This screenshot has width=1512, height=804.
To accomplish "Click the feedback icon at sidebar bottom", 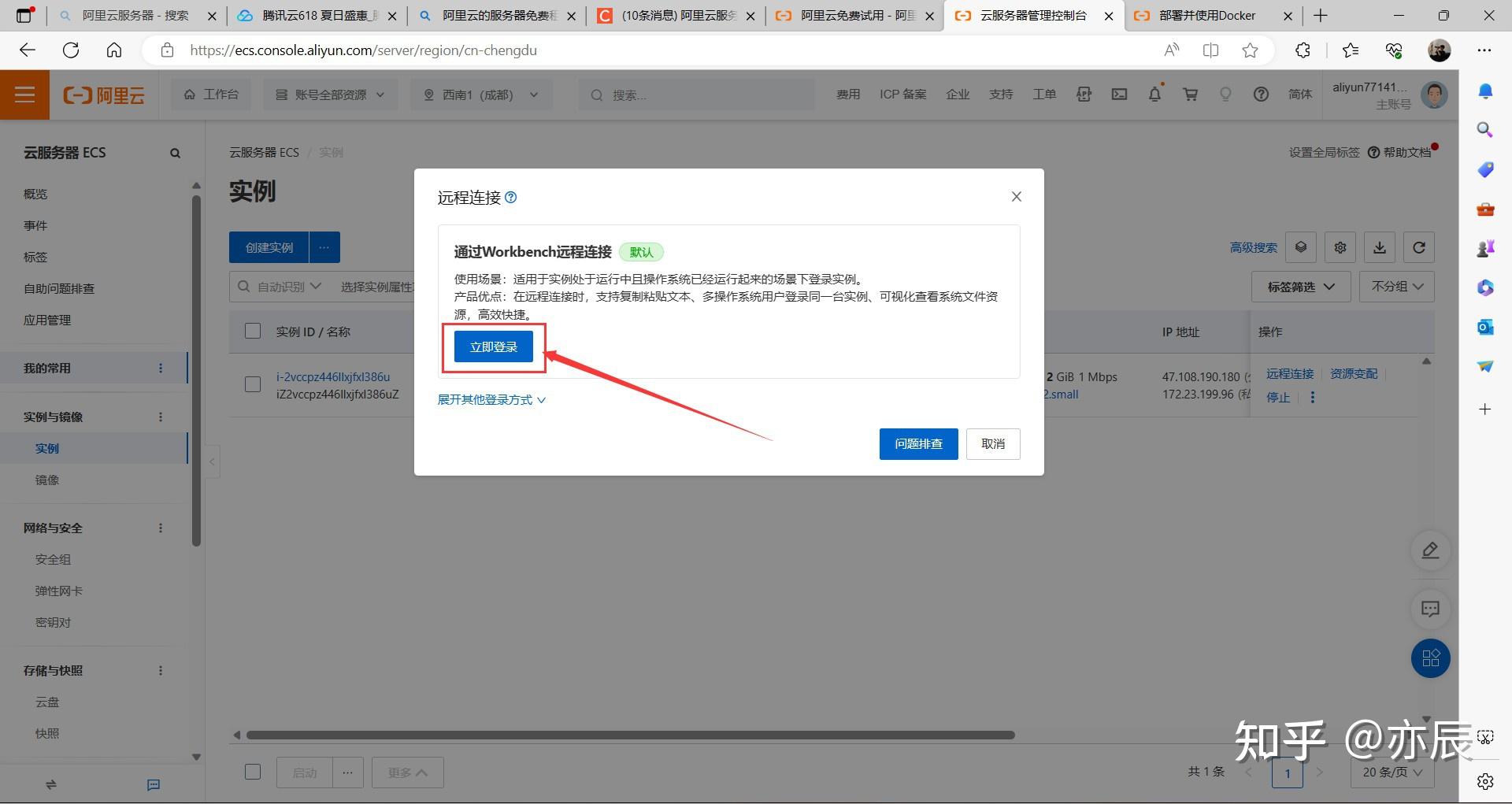I will tap(154, 785).
